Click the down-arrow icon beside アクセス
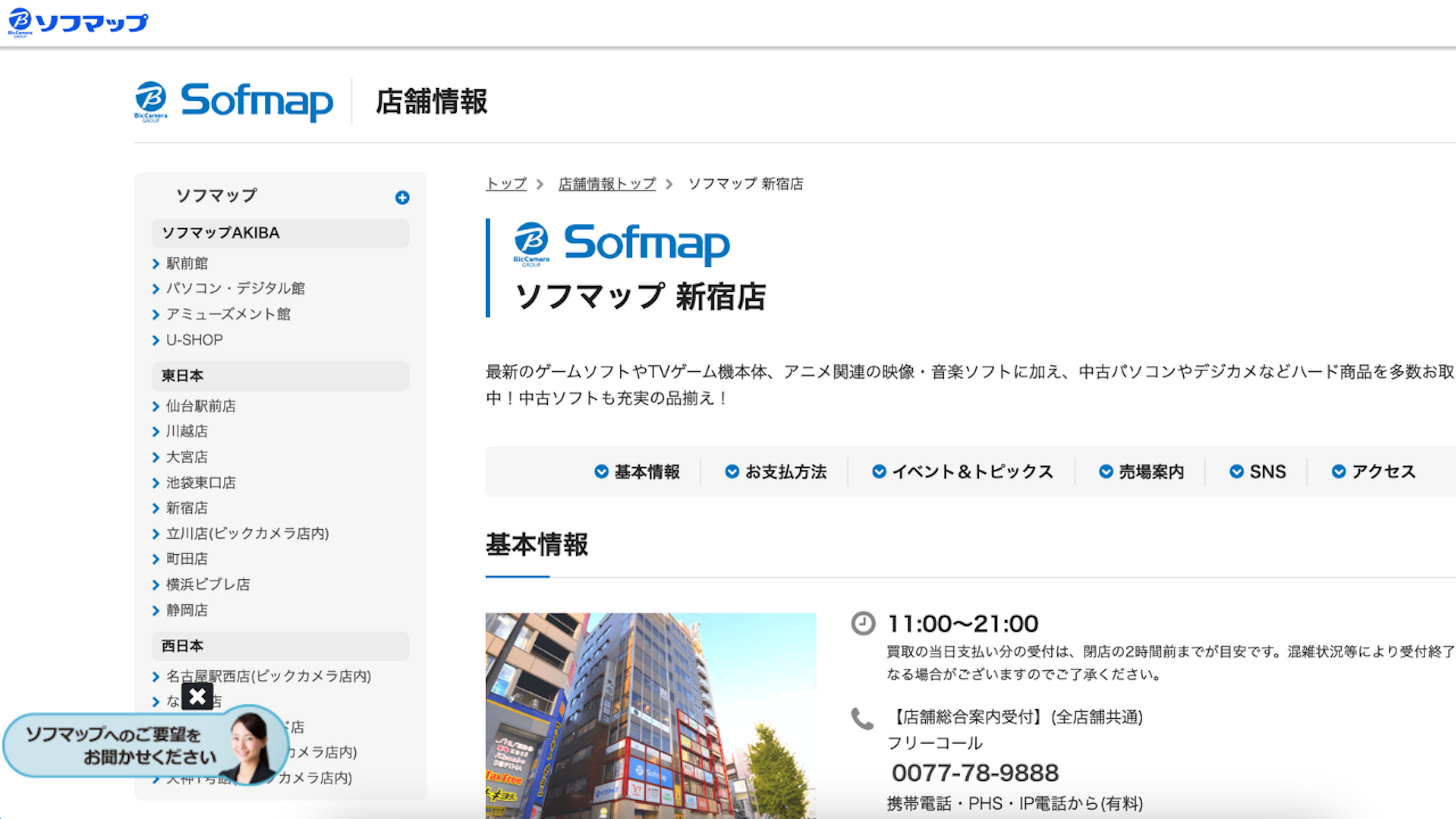The image size is (1456, 819). click(1338, 471)
